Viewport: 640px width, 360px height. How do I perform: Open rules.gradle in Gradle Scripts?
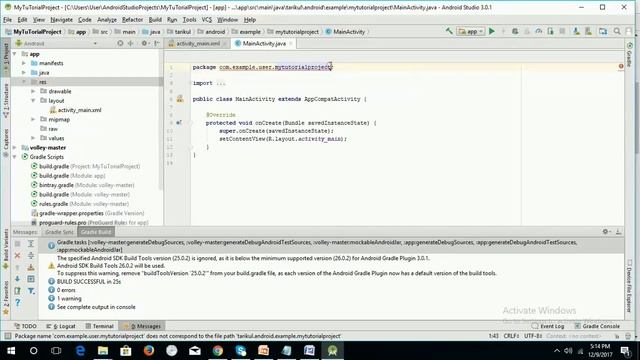click(x=80, y=204)
